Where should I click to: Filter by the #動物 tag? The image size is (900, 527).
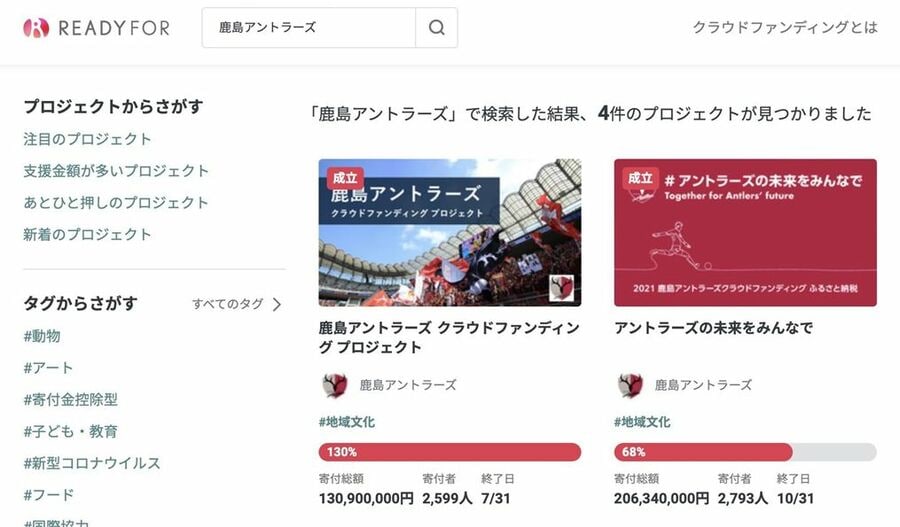point(42,336)
